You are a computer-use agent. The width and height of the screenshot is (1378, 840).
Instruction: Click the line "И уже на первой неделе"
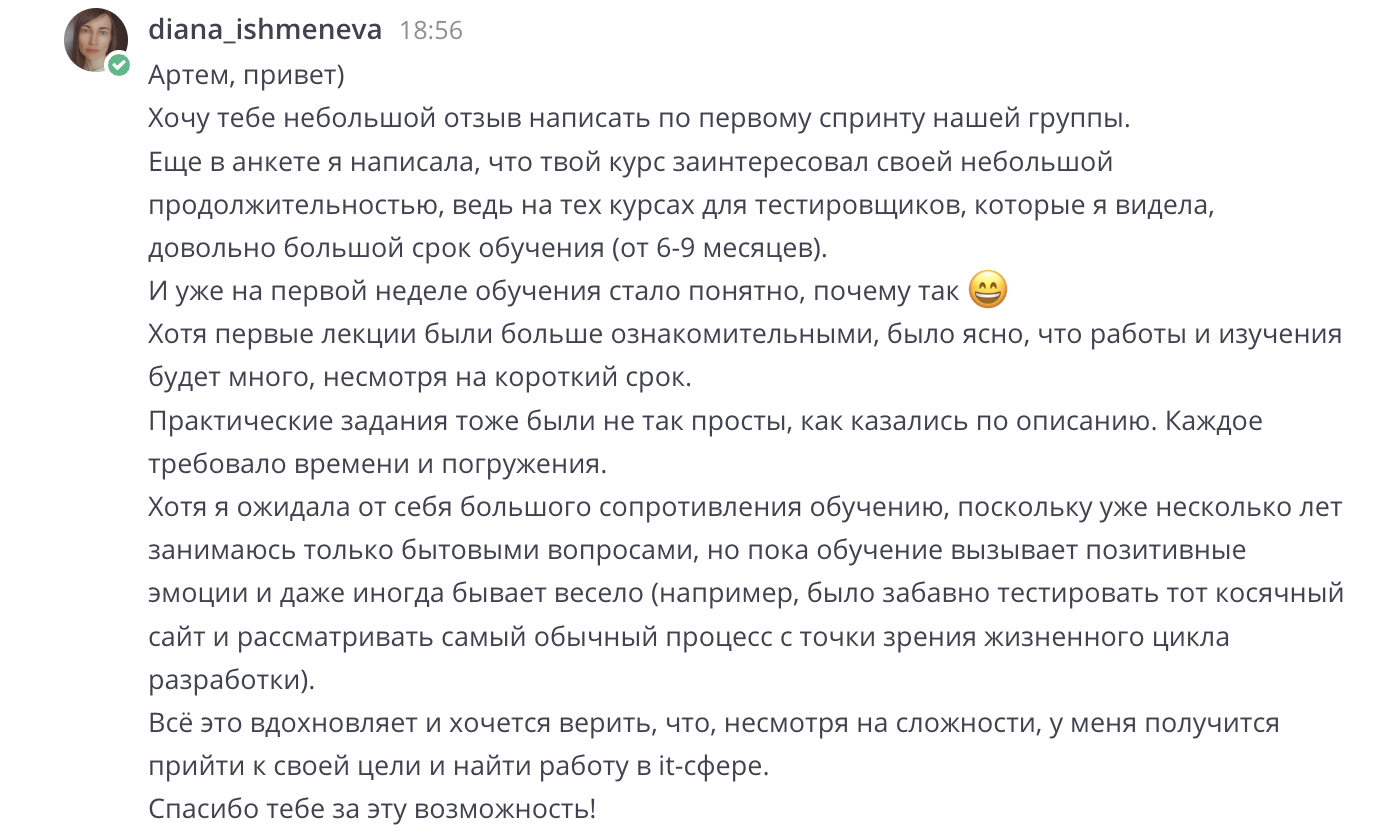[x=554, y=291]
